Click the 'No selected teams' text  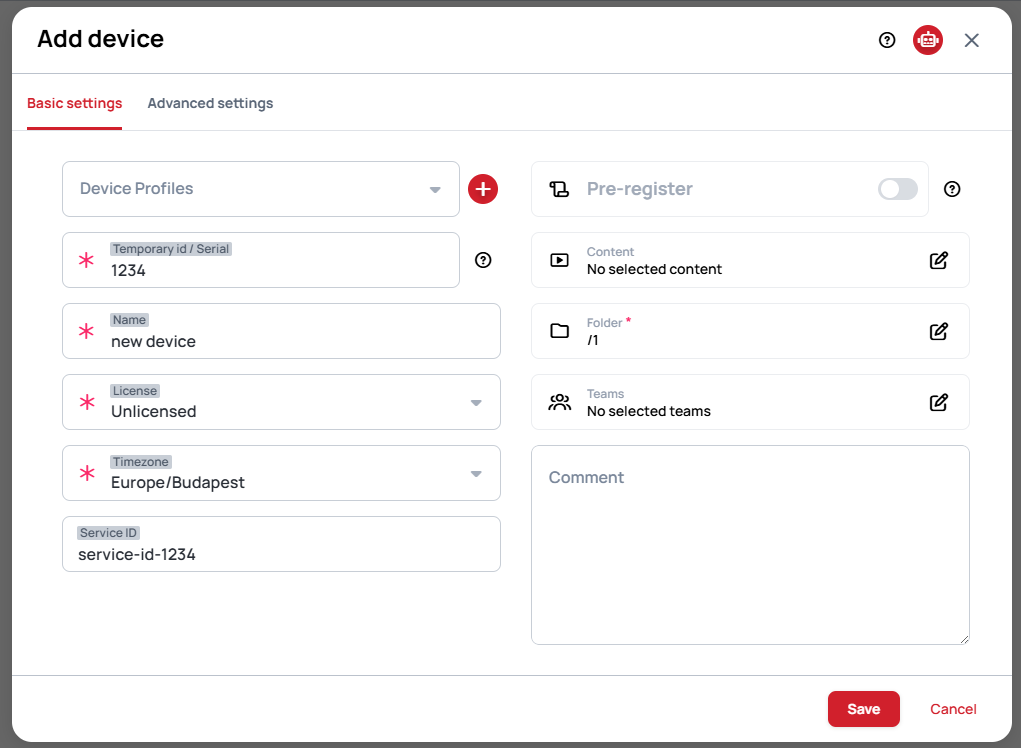[x=649, y=411]
